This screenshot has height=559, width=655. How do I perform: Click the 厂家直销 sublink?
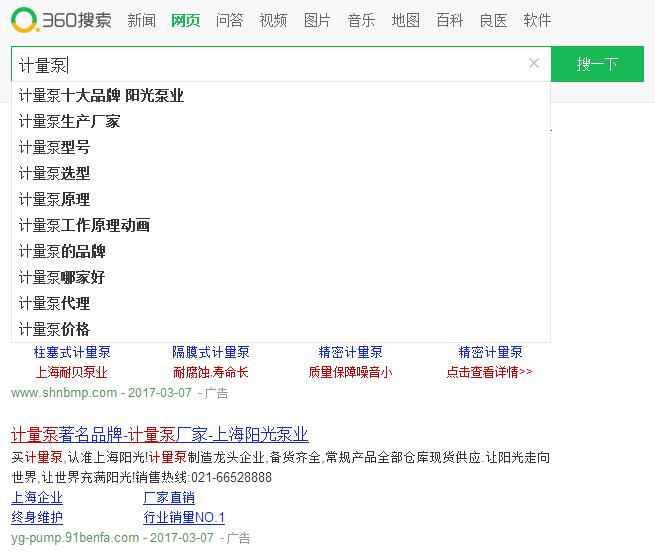[169, 497]
